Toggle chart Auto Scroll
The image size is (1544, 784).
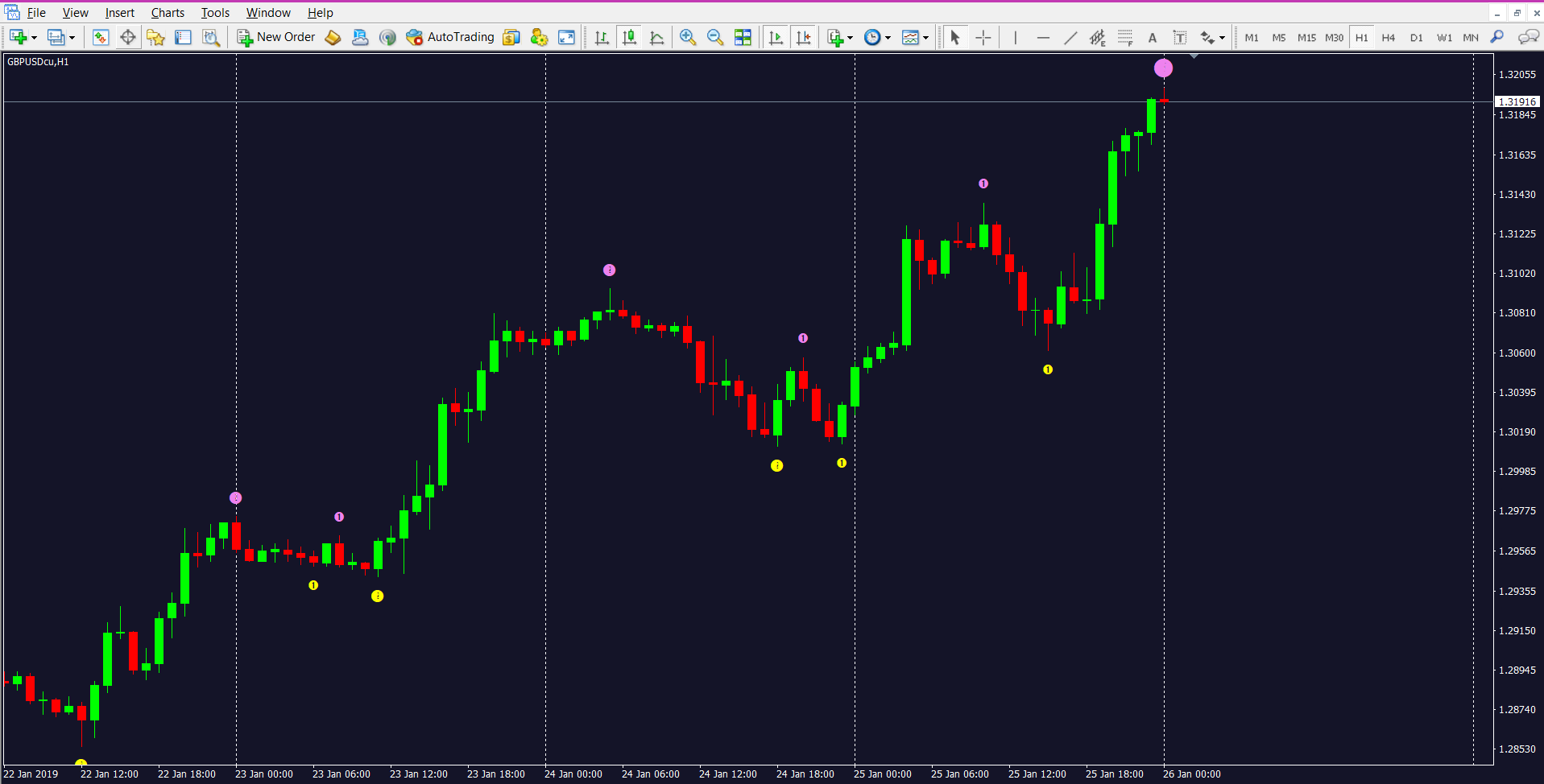(776, 37)
